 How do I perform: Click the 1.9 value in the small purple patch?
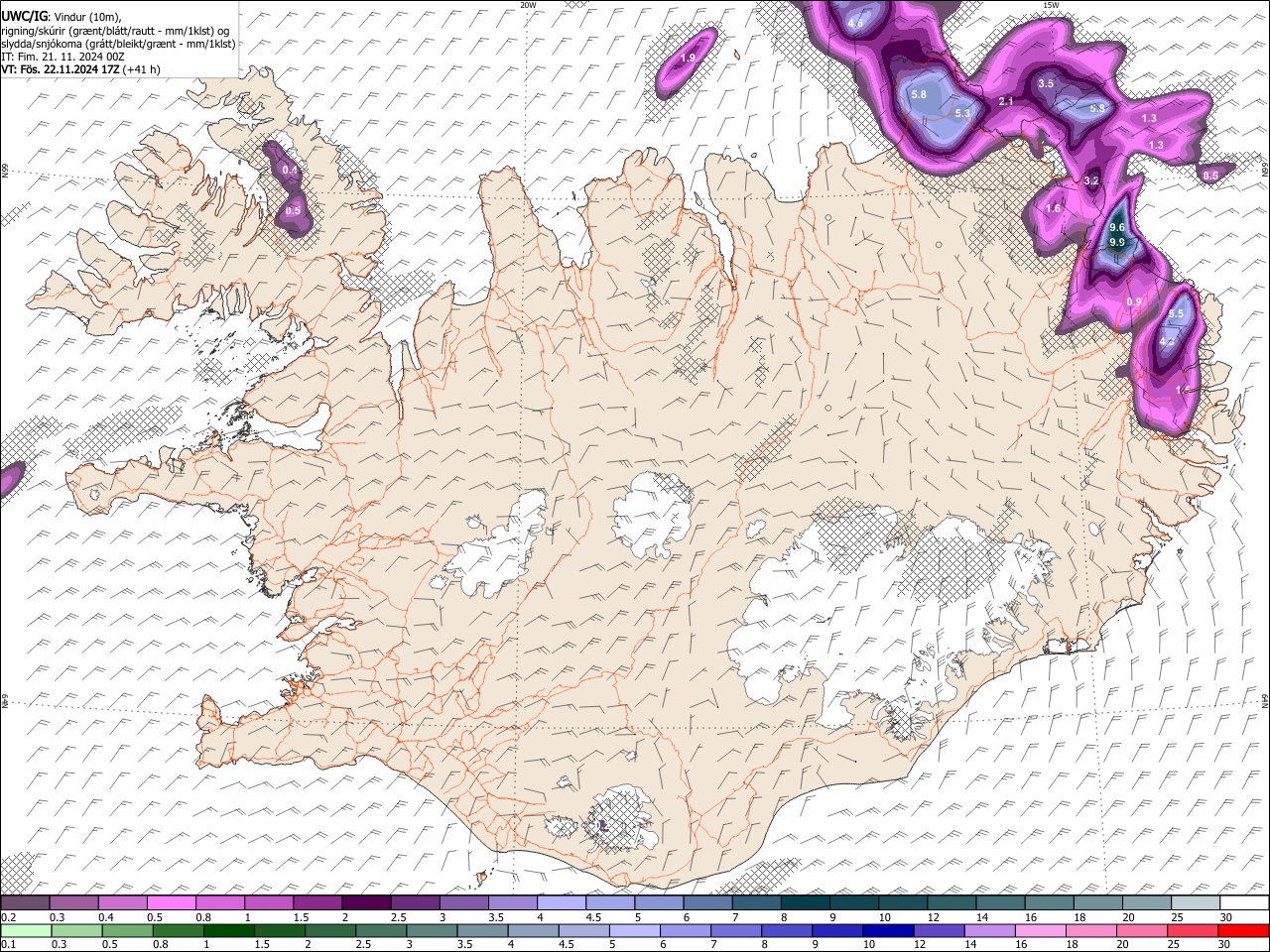[x=688, y=59]
